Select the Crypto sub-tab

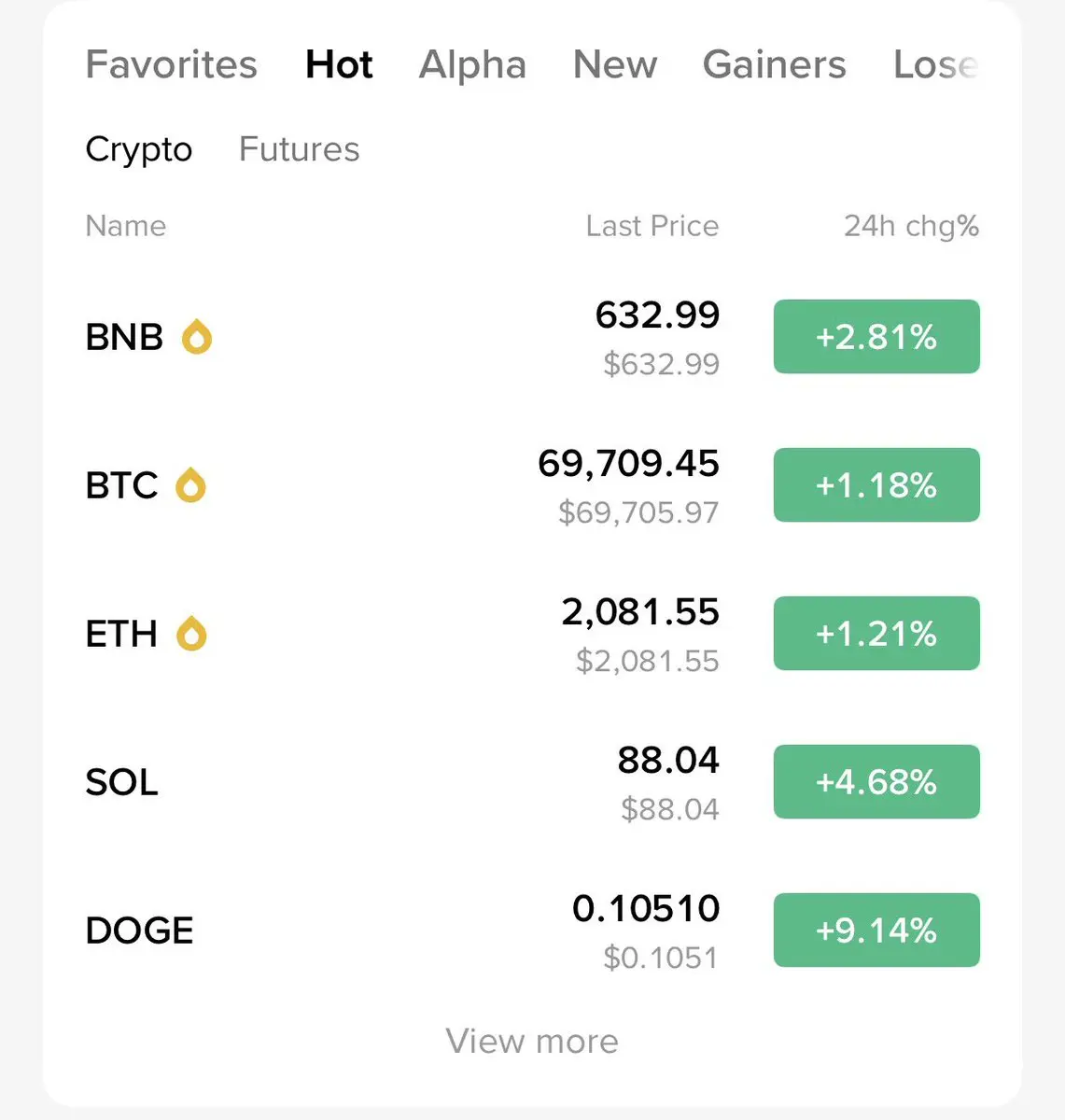[138, 149]
